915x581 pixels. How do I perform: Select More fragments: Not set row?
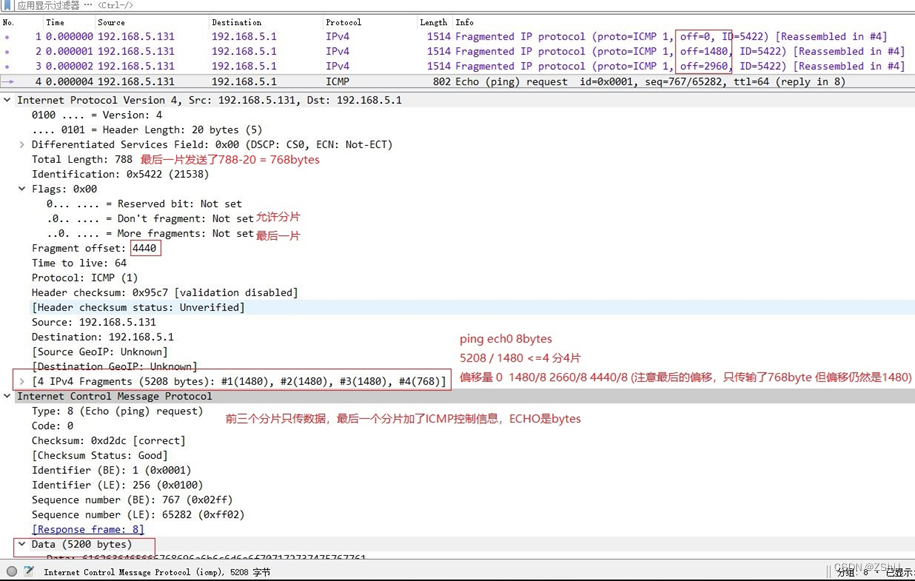[x=150, y=233]
